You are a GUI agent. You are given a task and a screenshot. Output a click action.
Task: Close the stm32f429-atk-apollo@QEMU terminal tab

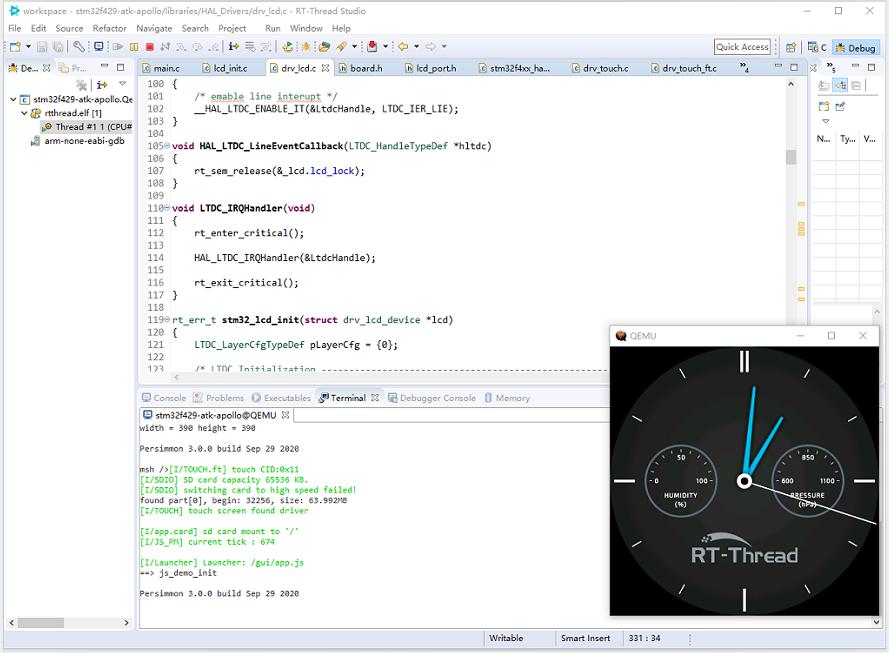click(x=285, y=415)
